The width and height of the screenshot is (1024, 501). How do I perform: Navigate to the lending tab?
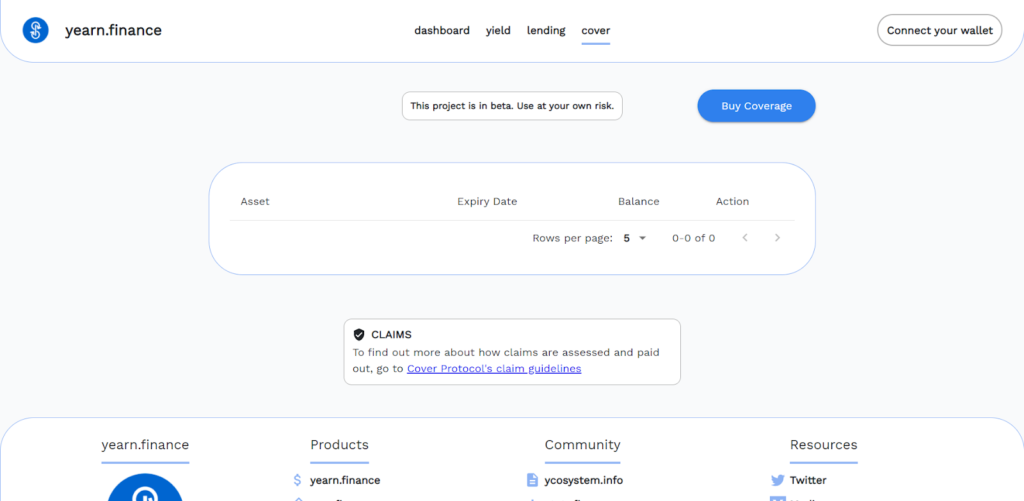pyautogui.click(x=546, y=30)
